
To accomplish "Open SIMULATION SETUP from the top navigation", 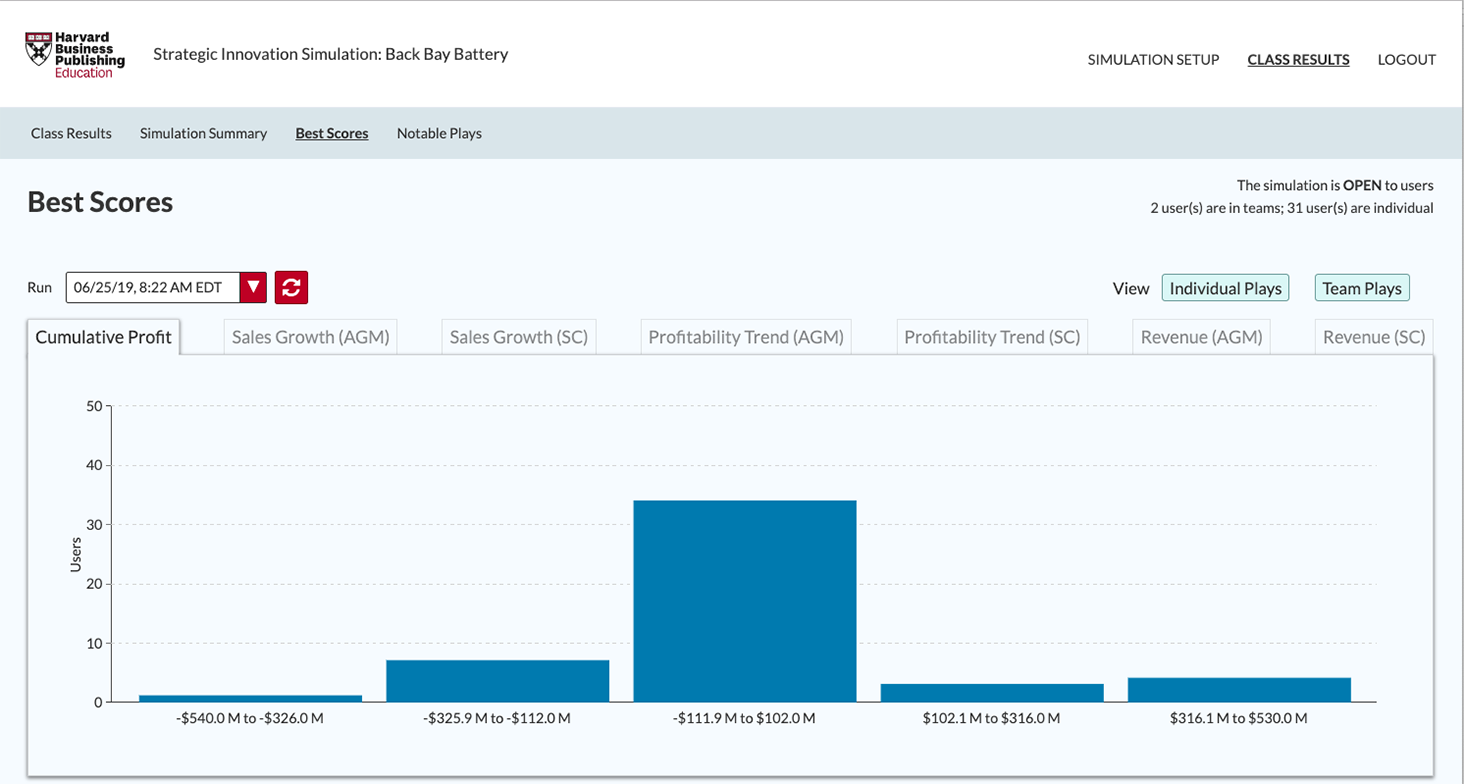I will (1153, 60).
